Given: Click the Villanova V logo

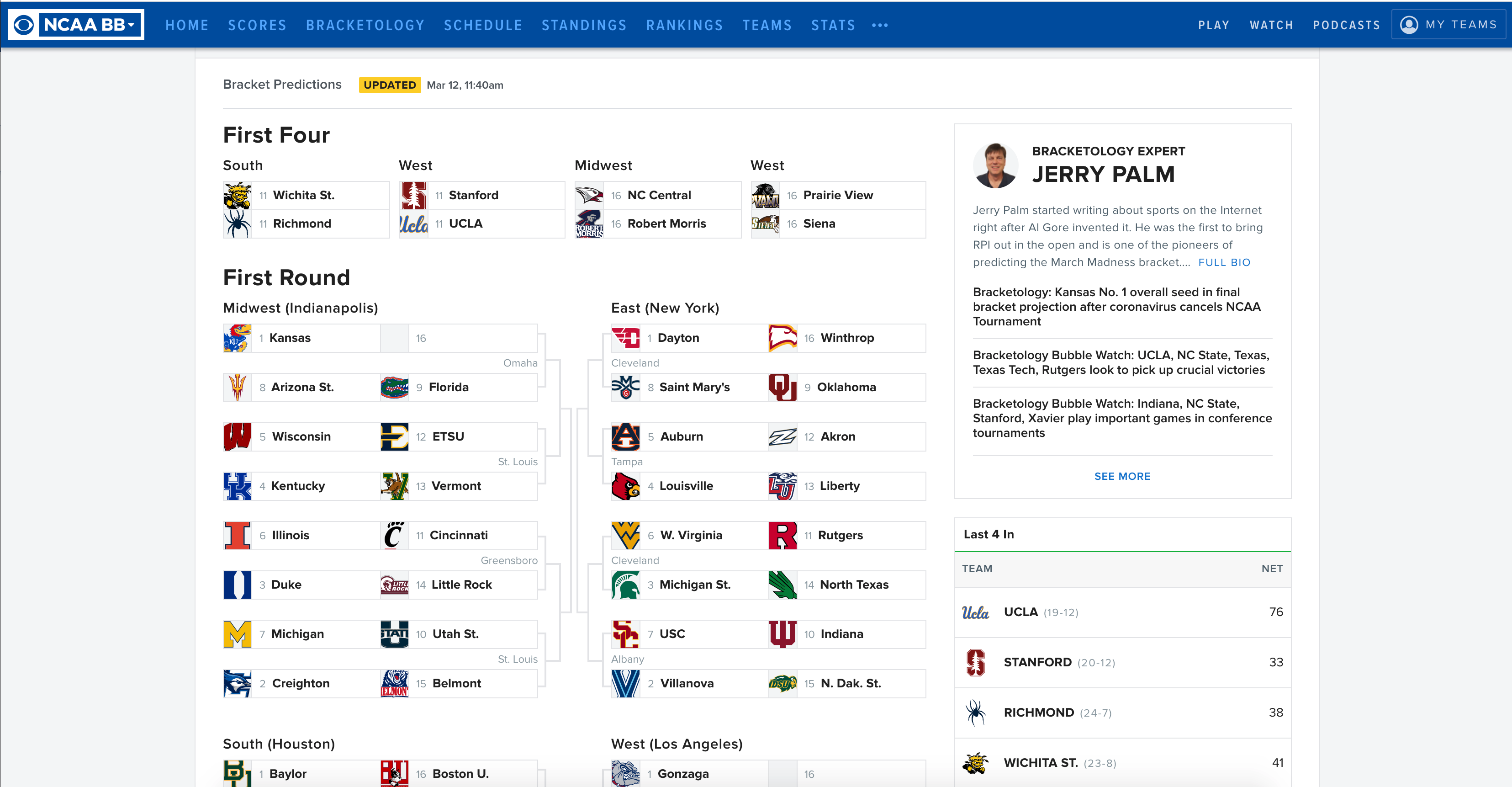Looking at the screenshot, I should coord(626,684).
